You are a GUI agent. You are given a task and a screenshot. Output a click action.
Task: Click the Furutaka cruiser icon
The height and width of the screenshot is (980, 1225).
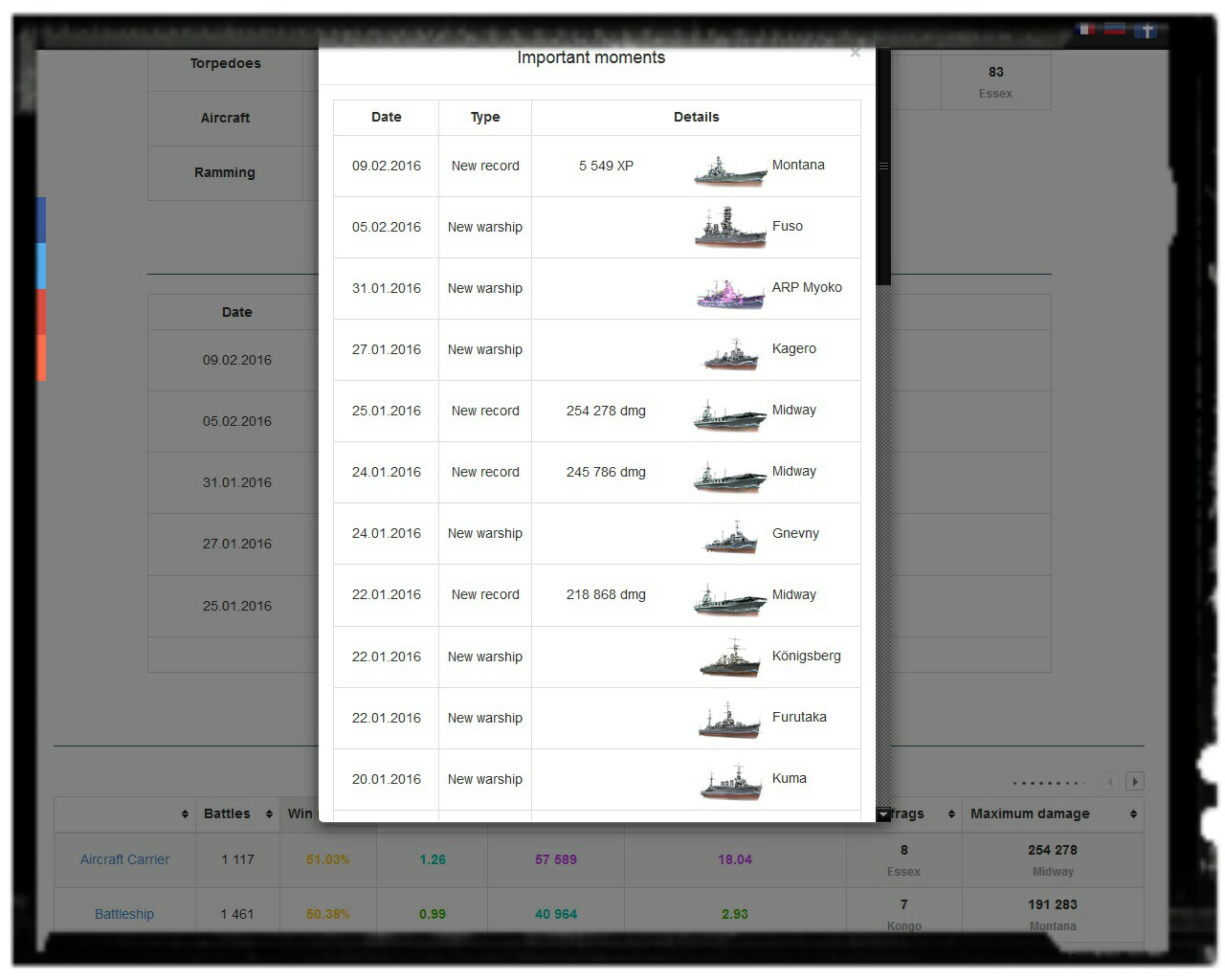coord(730,722)
